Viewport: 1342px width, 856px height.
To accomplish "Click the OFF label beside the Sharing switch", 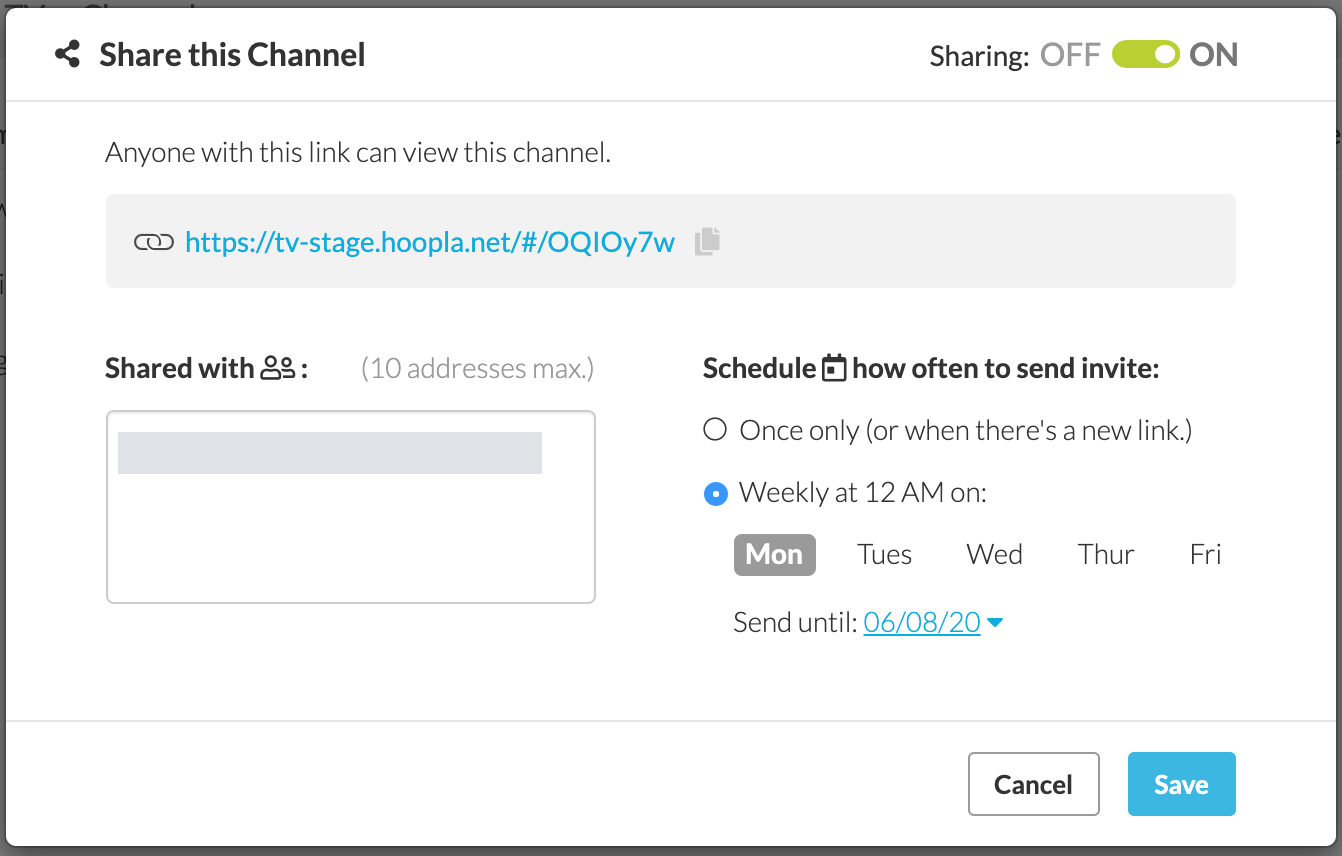I will pos(1070,54).
